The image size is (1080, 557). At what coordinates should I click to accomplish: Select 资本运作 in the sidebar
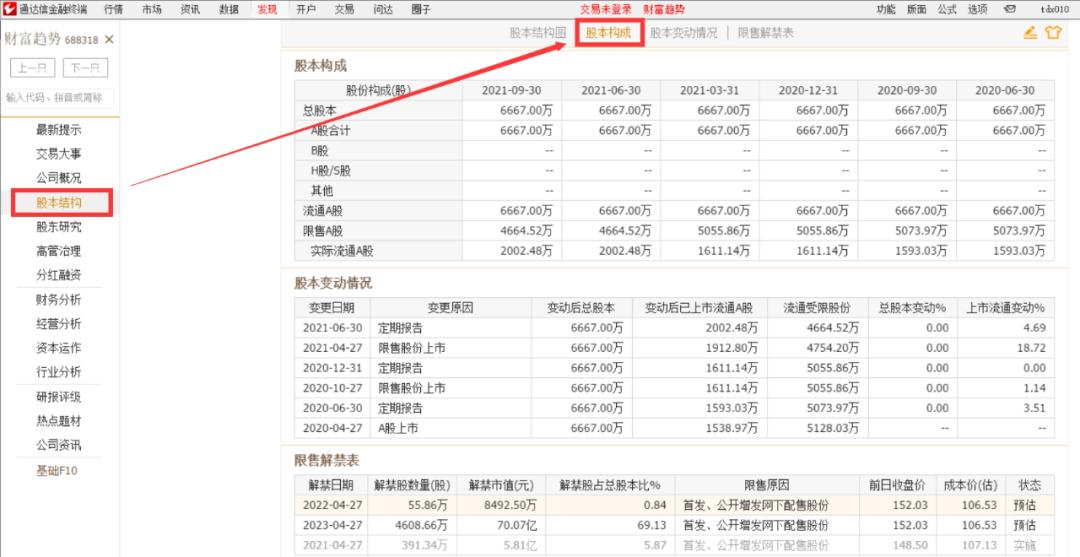point(59,348)
